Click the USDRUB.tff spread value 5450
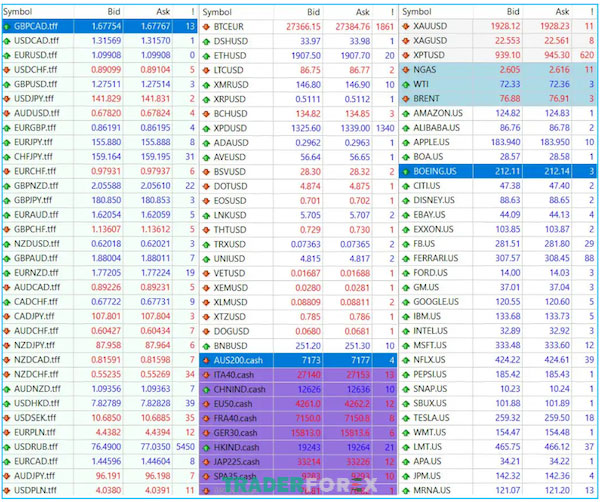600x502 pixels. click(x=186, y=447)
